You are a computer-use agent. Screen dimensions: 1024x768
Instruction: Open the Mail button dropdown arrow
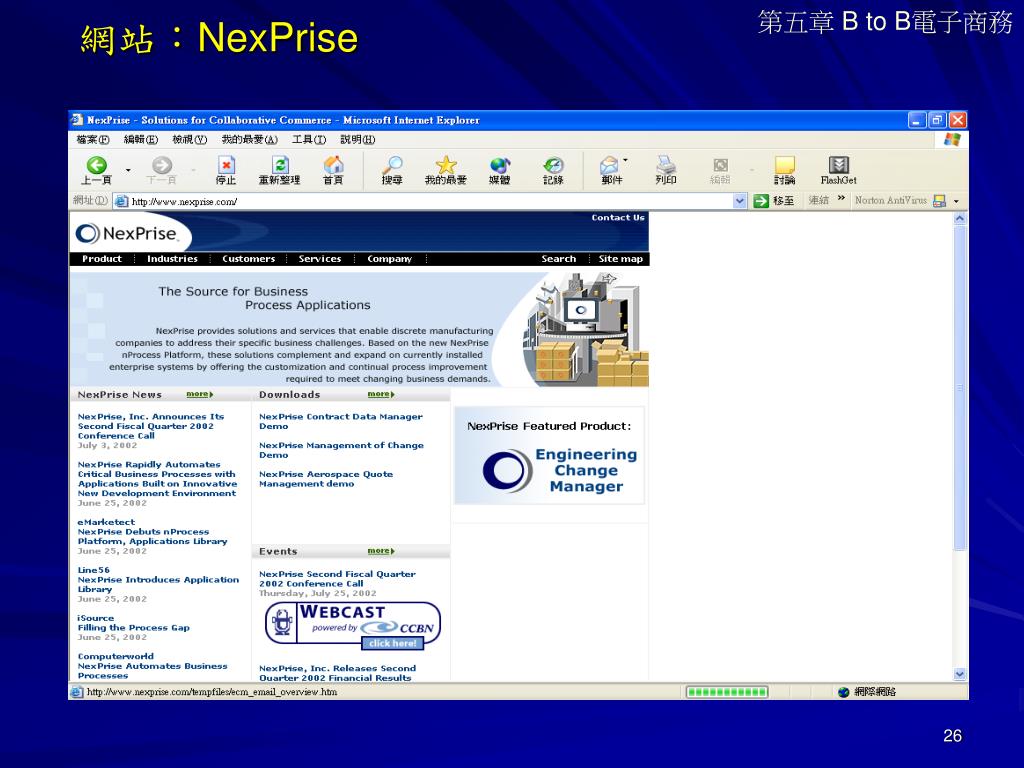point(626,161)
